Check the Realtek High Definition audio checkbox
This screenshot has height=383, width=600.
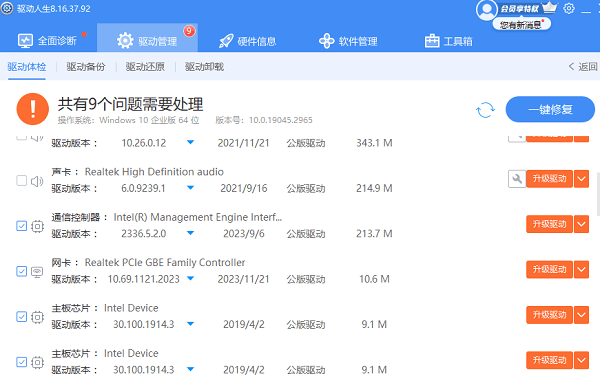click(21, 181)
